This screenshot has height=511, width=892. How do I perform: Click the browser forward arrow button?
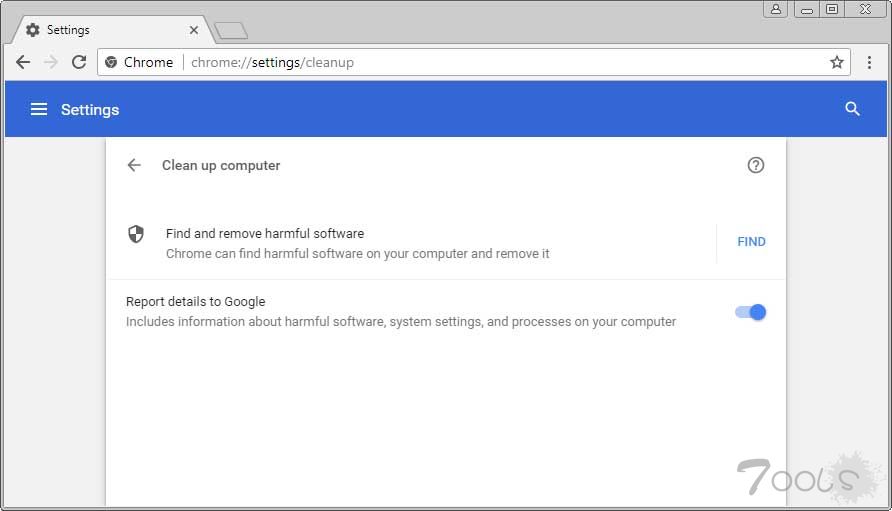point(51,62)
